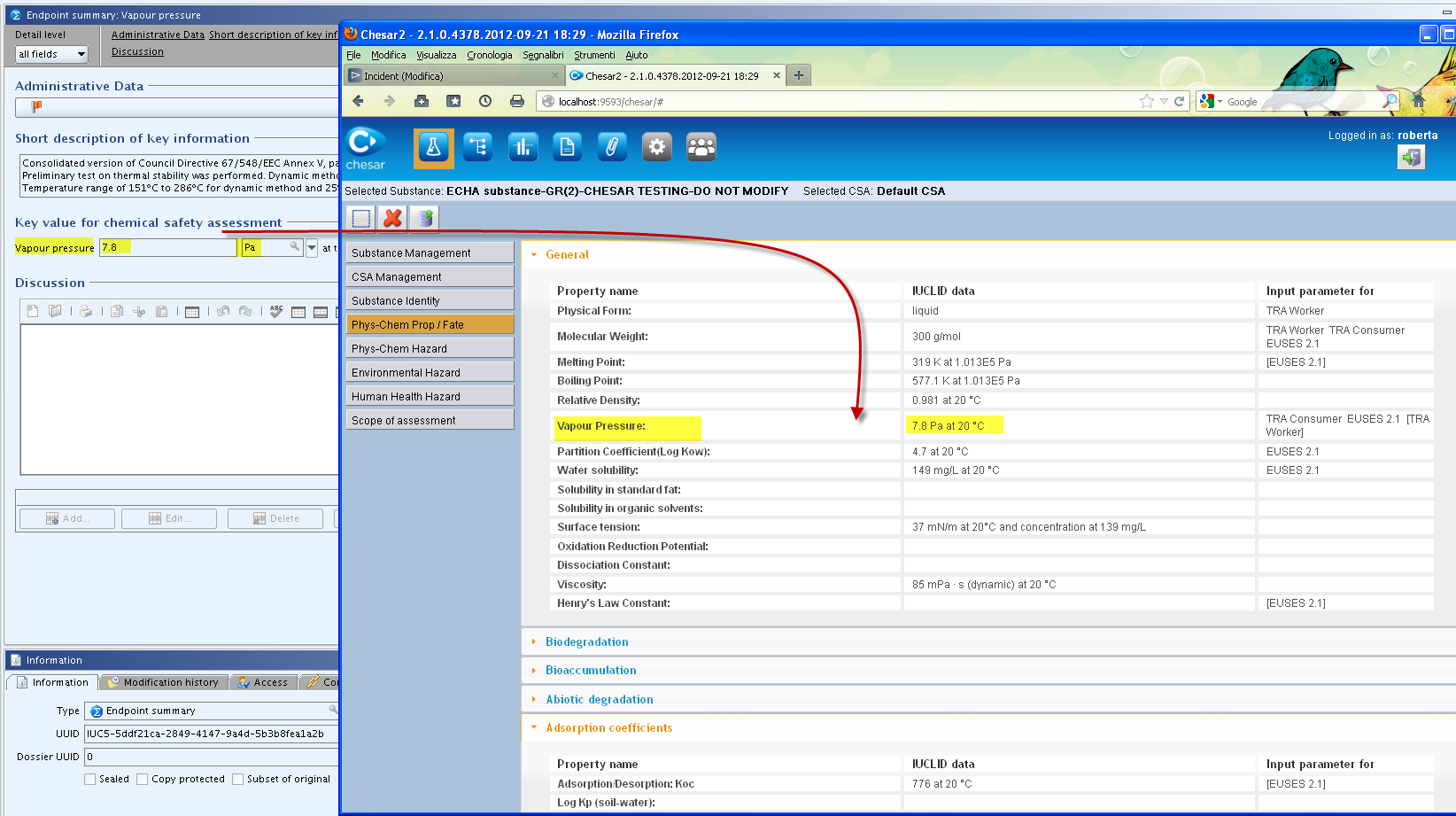
Task: Click the '776 at 20 °C' Koc value
Action: pos(941,784)
